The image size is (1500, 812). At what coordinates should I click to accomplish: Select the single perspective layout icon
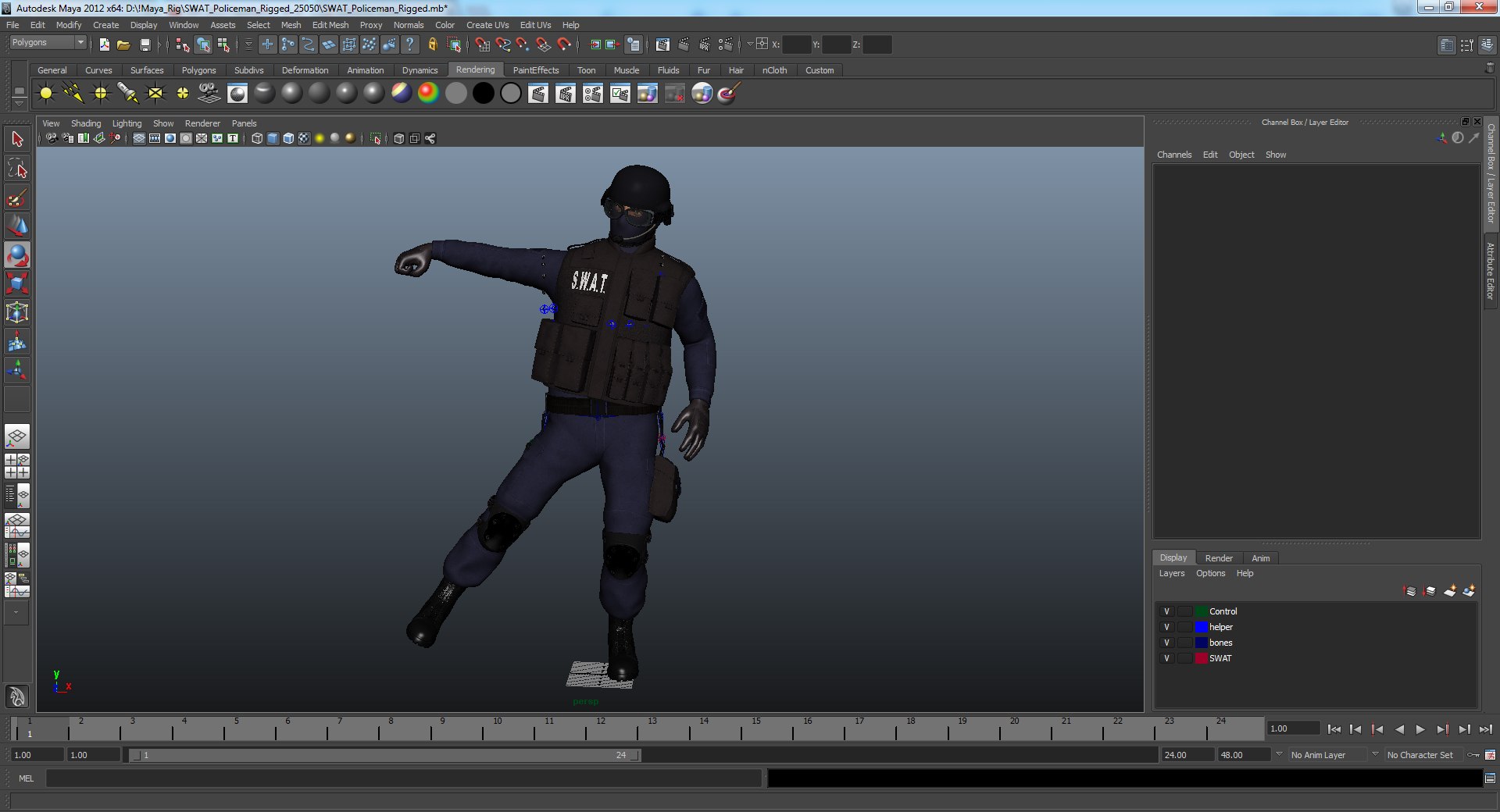[17, 436]
